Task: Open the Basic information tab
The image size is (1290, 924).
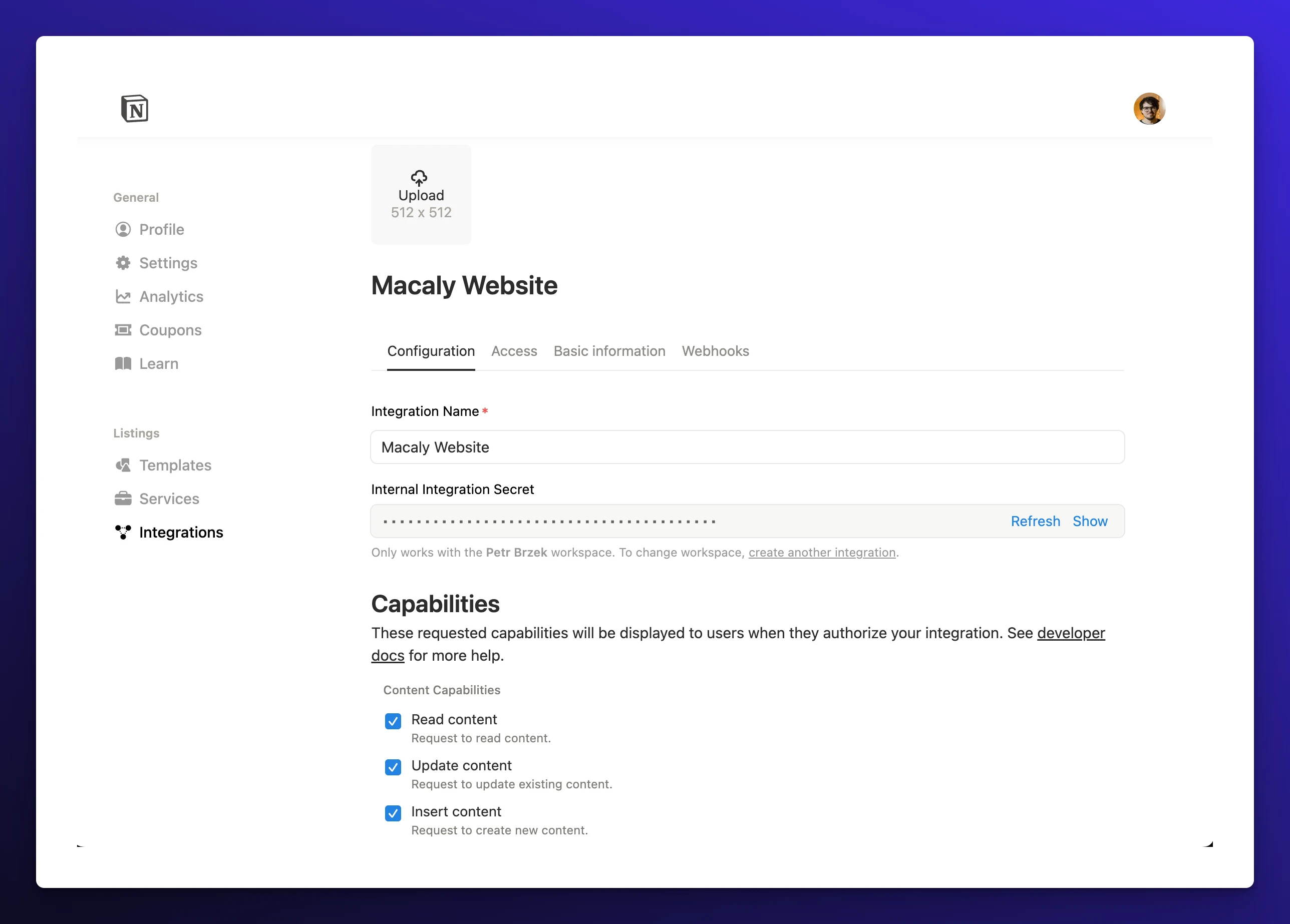Action: coord(609,351)
